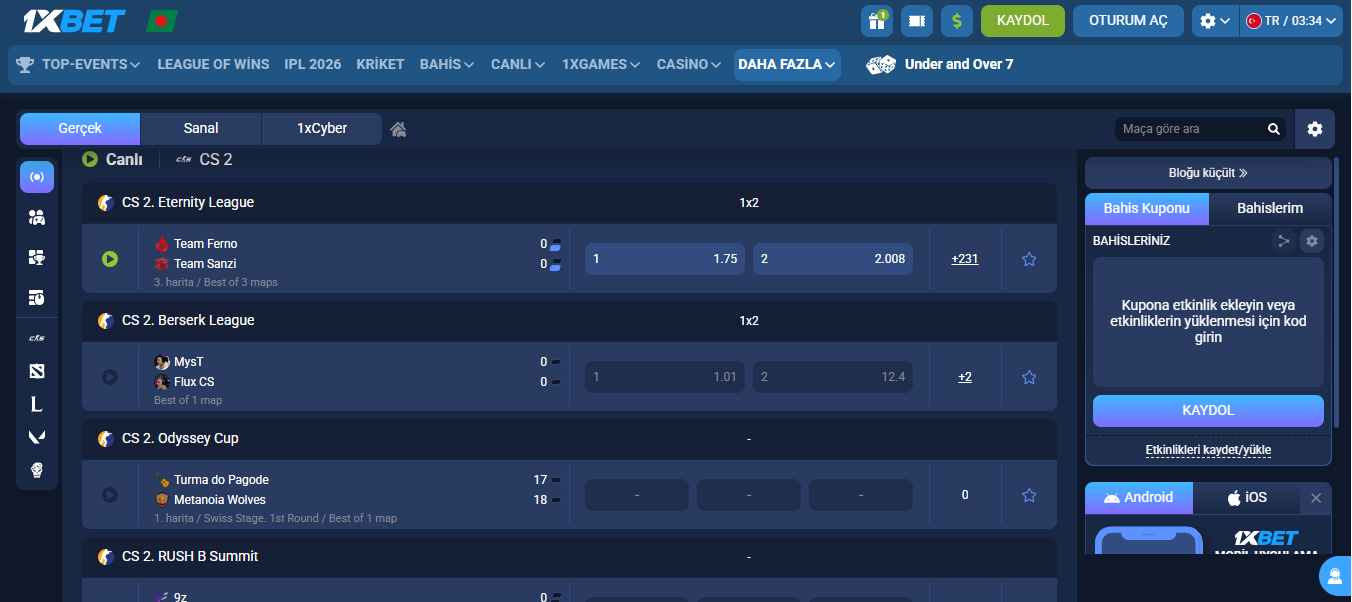Bet on Team Ferno at odds 1.75
The image size is (1352, 602).
(x=665, y=259)
